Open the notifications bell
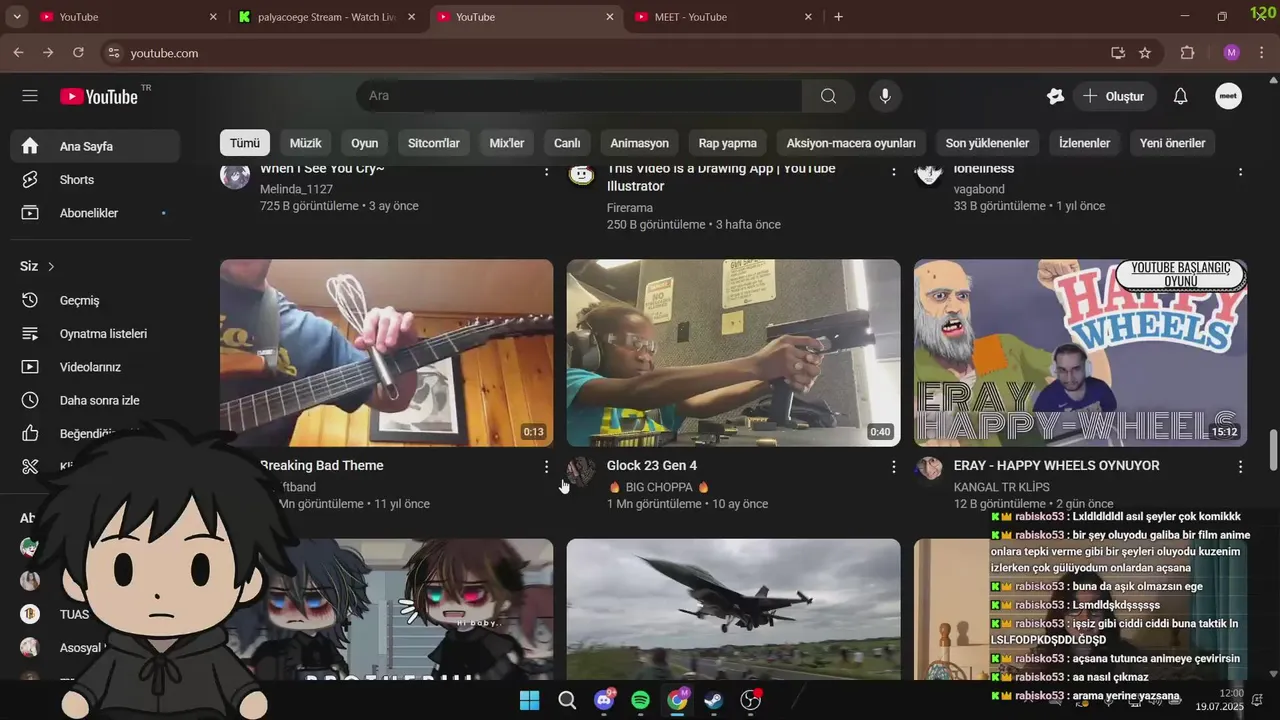The image size is (1280, 720). [x=1180, y=96]
